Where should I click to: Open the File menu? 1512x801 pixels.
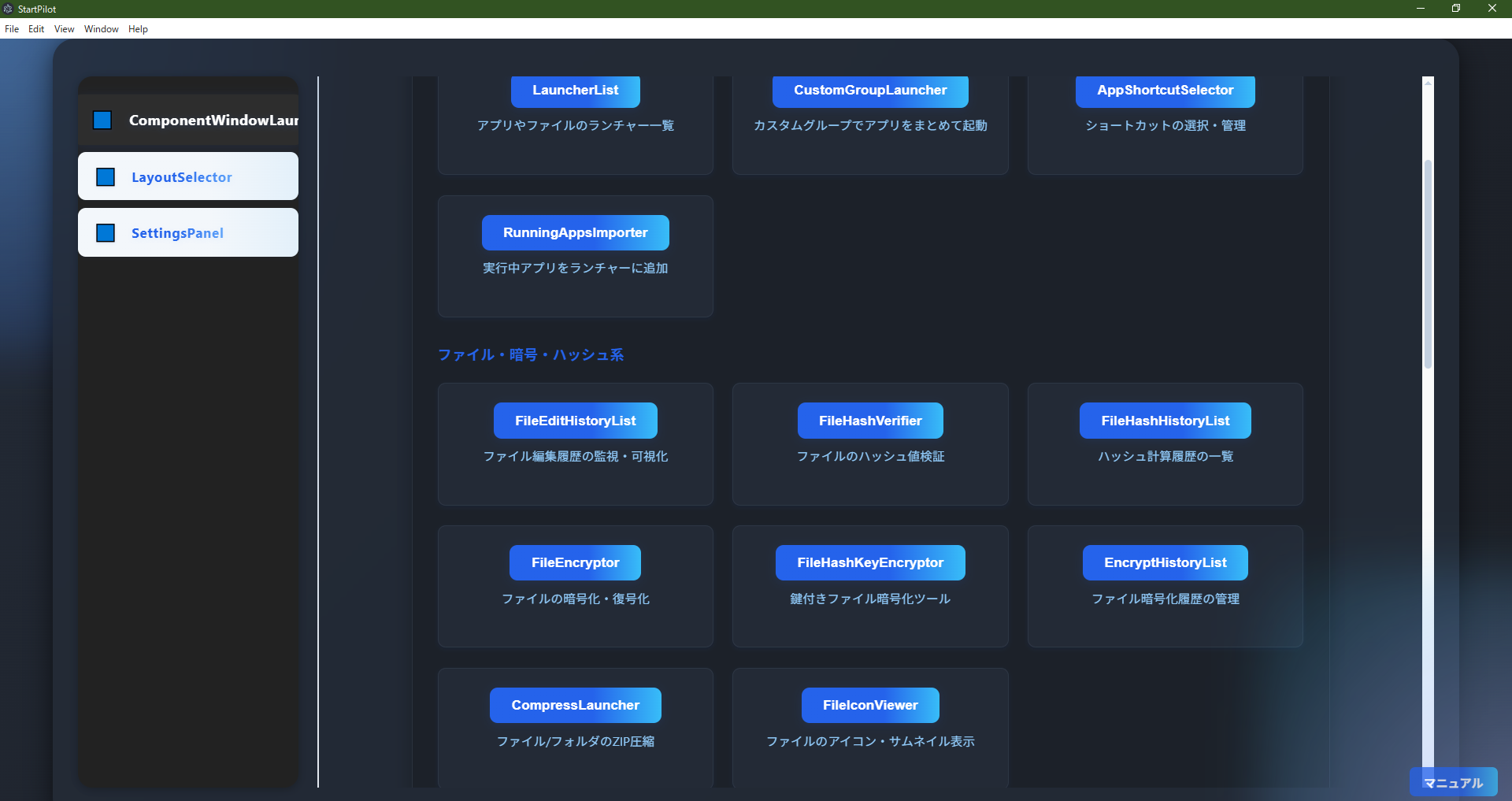(12, 29)
